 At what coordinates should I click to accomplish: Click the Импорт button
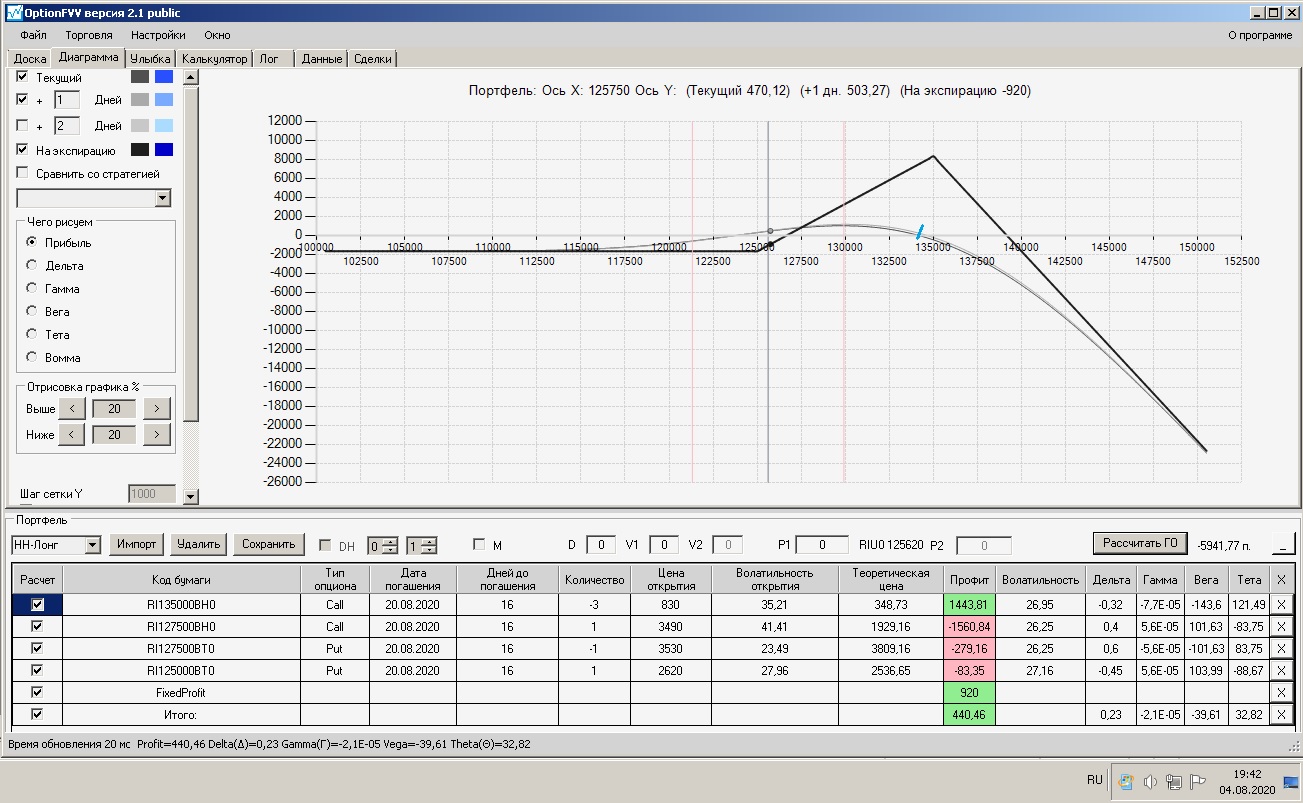tap(136, 544)
